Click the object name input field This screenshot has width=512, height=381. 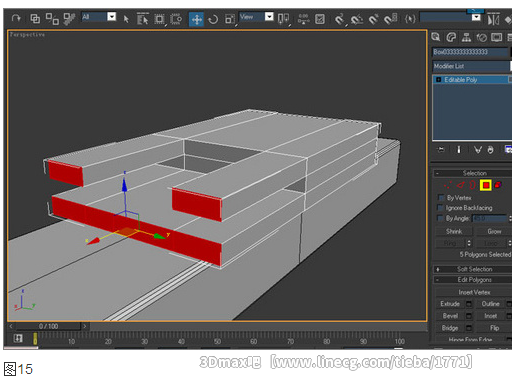tap(470, 52)
